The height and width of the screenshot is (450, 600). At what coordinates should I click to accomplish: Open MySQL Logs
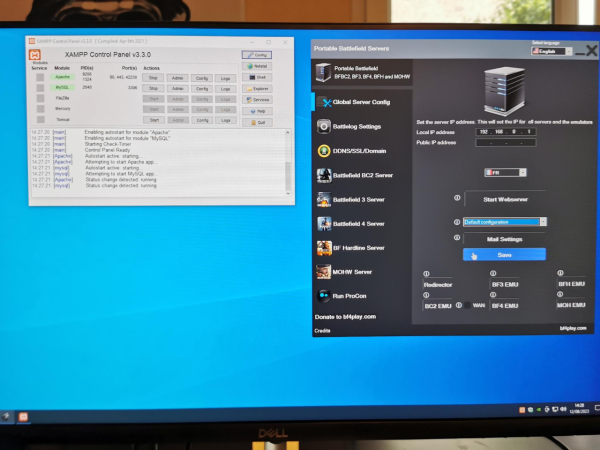(x=225, y=89)
